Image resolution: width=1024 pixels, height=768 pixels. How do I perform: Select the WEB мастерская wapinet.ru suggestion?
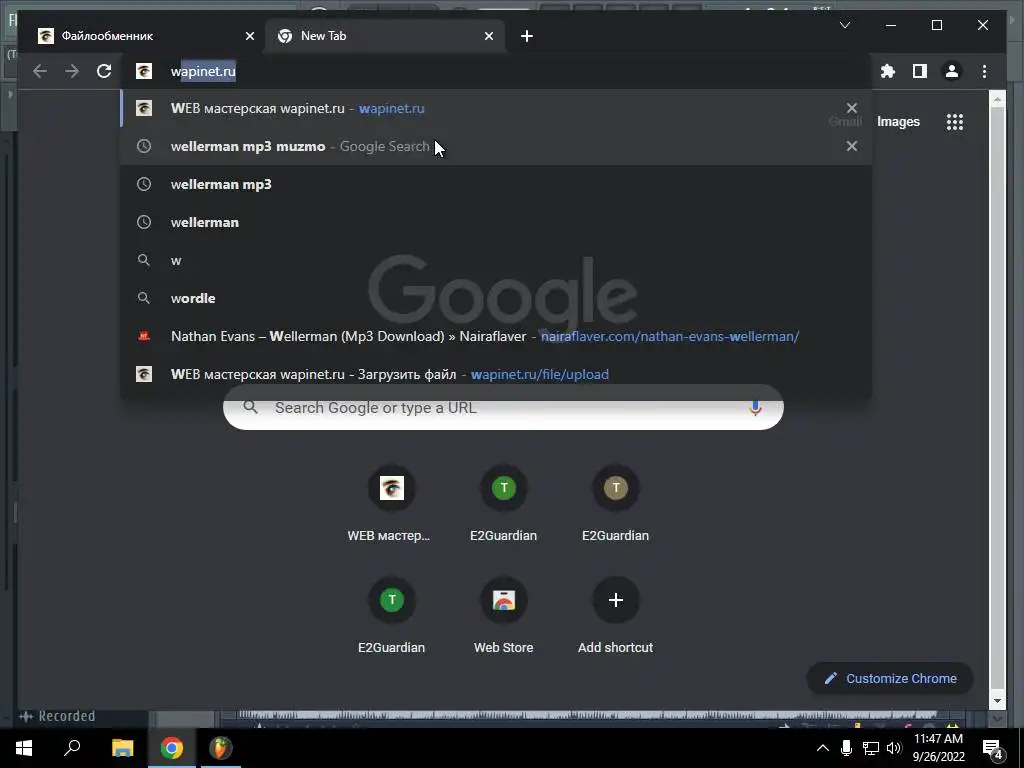tap(496, 108)
